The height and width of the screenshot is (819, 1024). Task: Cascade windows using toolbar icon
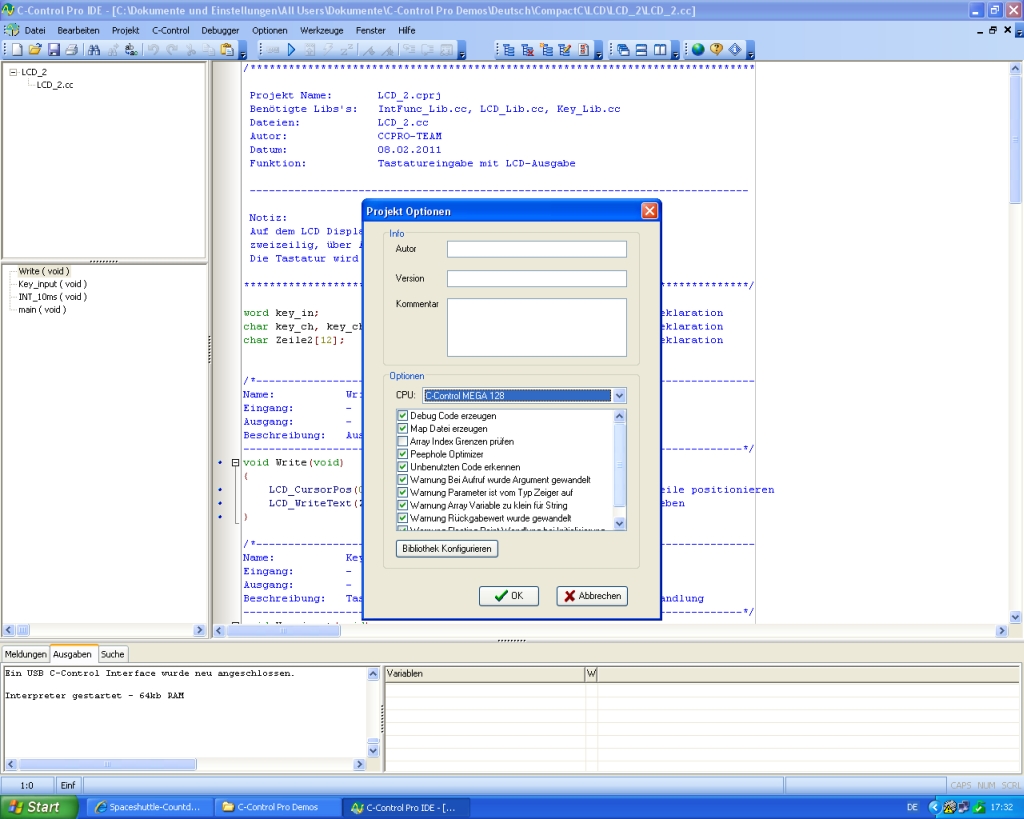(623, 50)
